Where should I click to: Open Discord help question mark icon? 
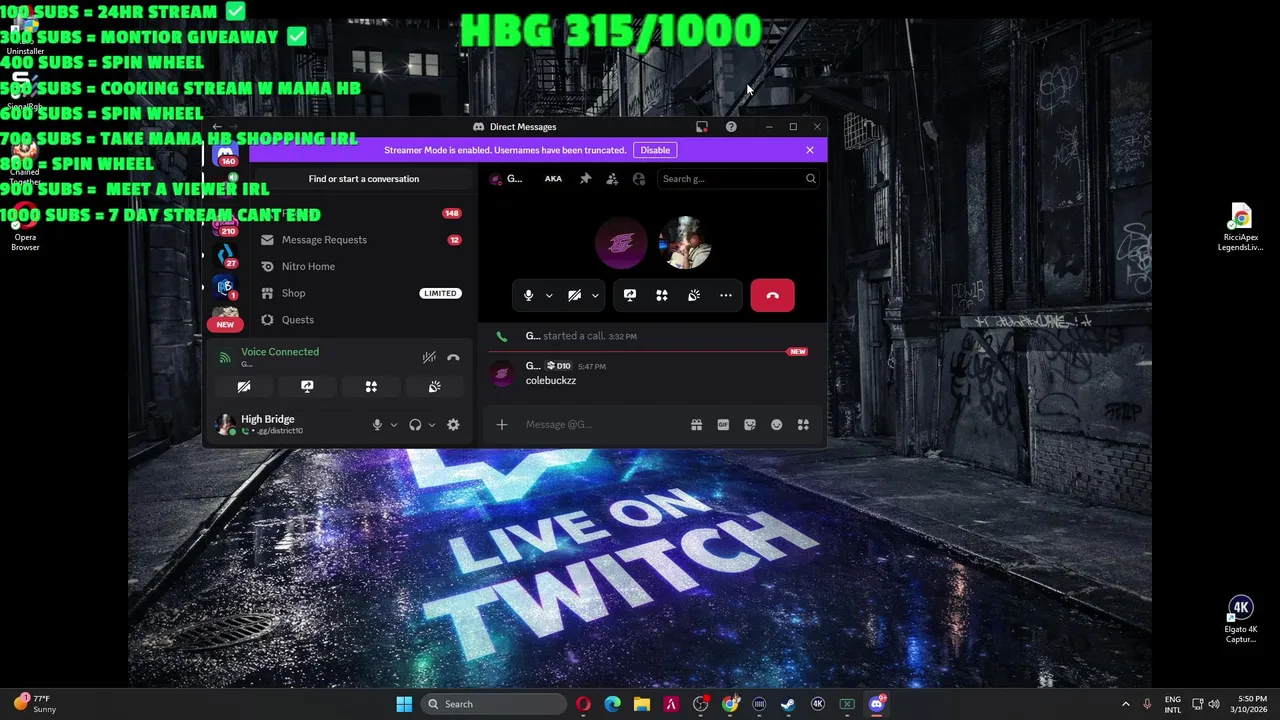pyautogui.click(x=731, y=127)
